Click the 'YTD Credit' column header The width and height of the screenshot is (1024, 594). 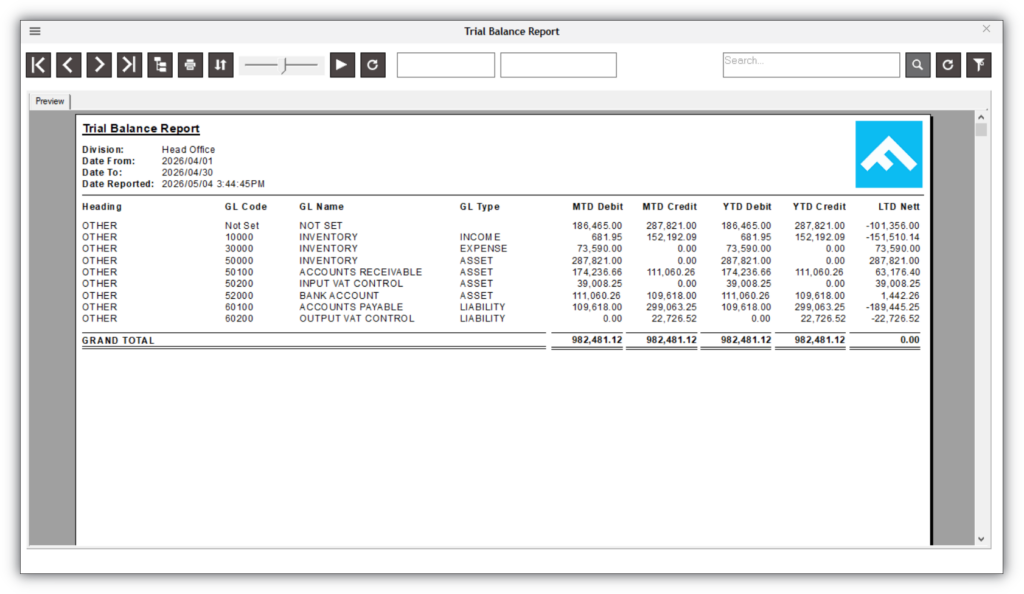[819, 206]
